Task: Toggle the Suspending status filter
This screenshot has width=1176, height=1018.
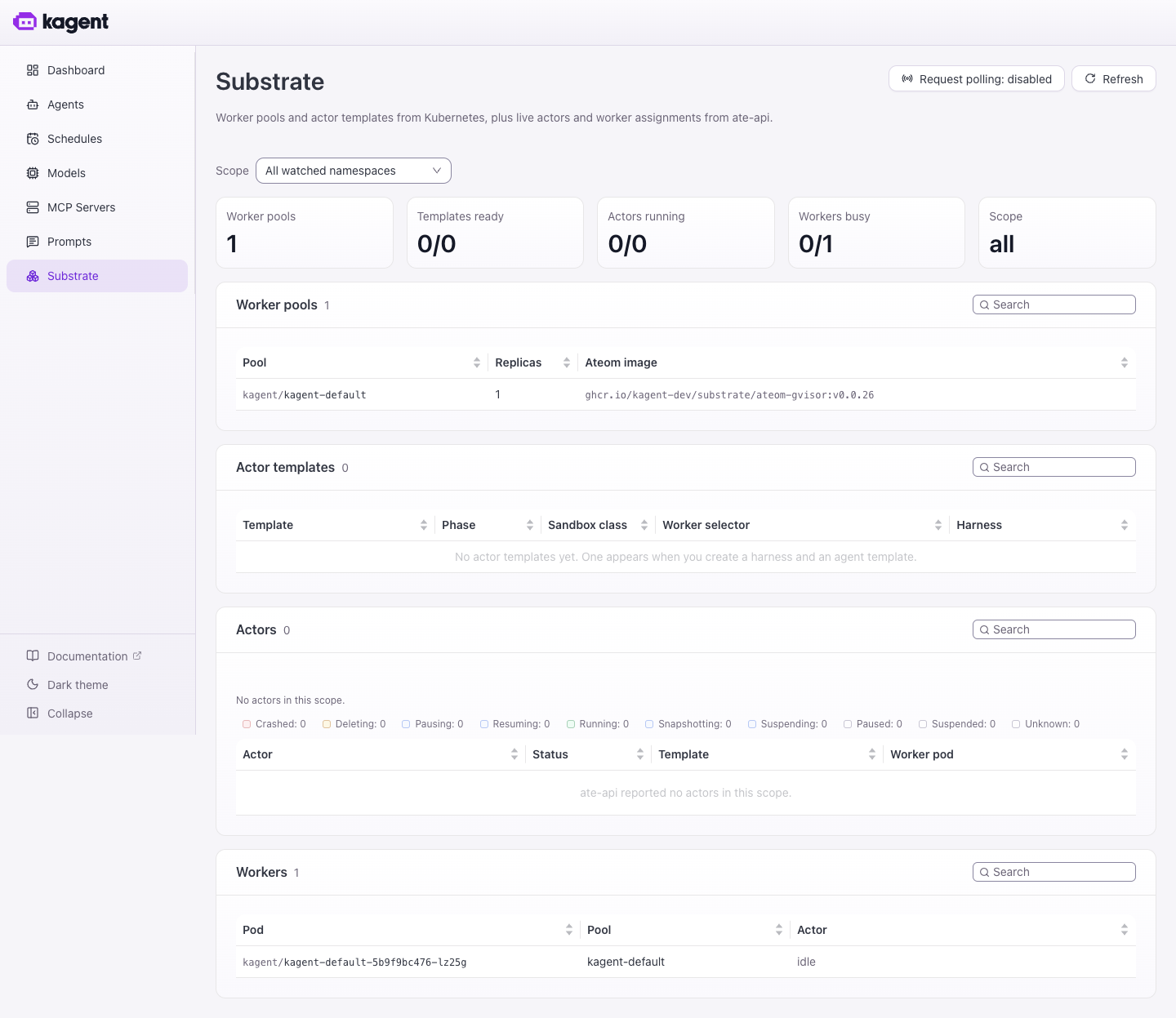Action: click(787, 724)
